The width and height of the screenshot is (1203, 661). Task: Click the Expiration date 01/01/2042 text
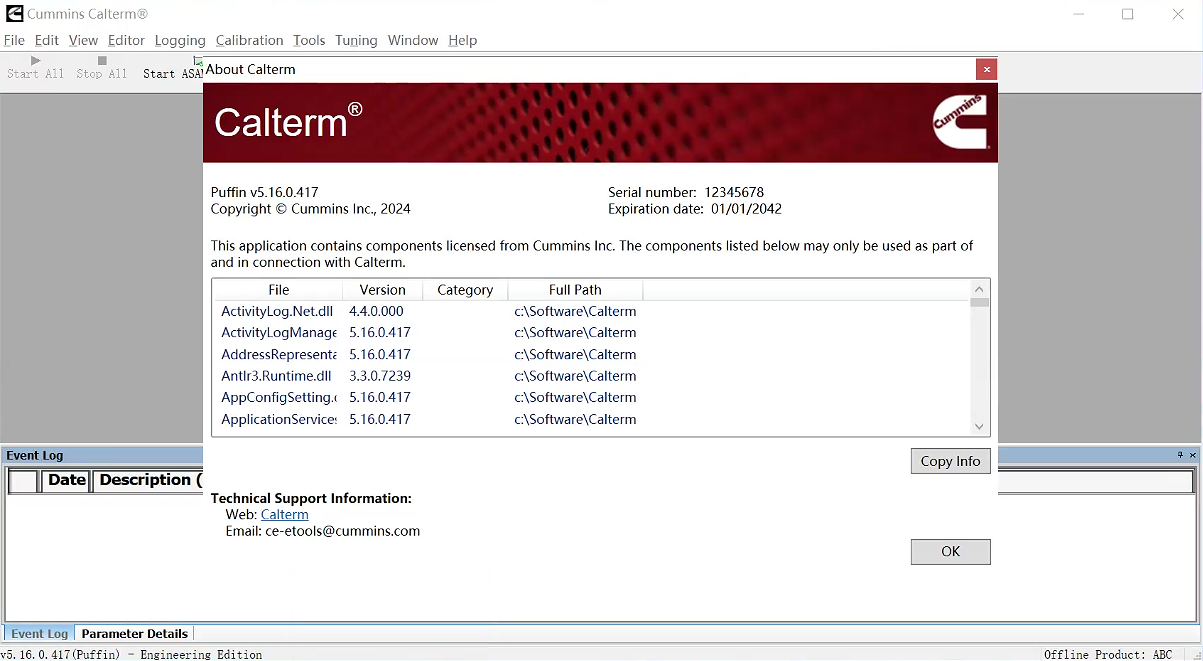click(x=695, y=209)
